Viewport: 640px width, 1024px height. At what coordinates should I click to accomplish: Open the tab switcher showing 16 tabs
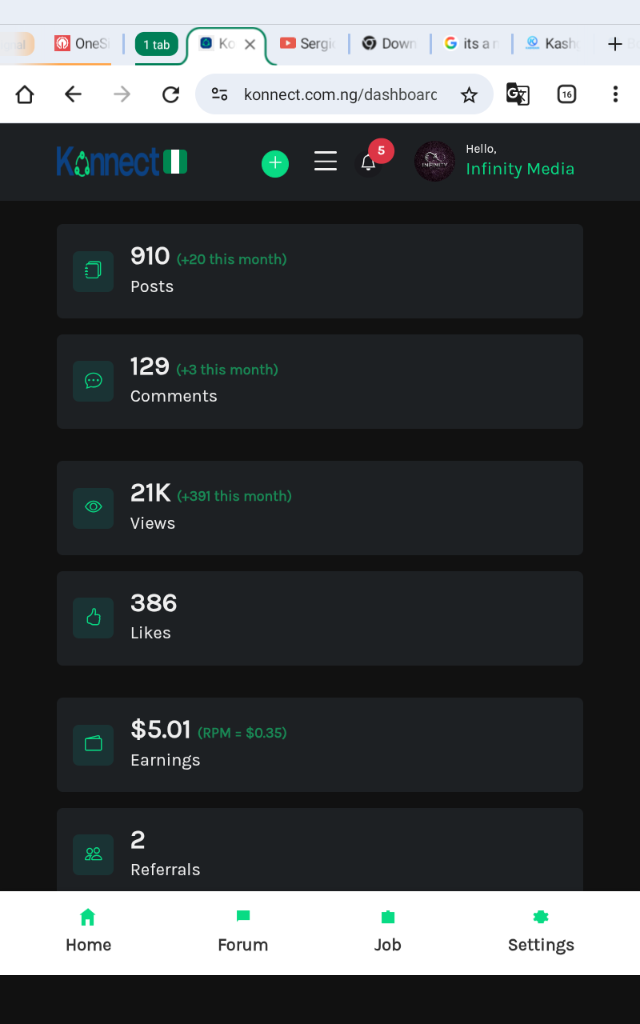pyautogui.click(x=566, y=95)
